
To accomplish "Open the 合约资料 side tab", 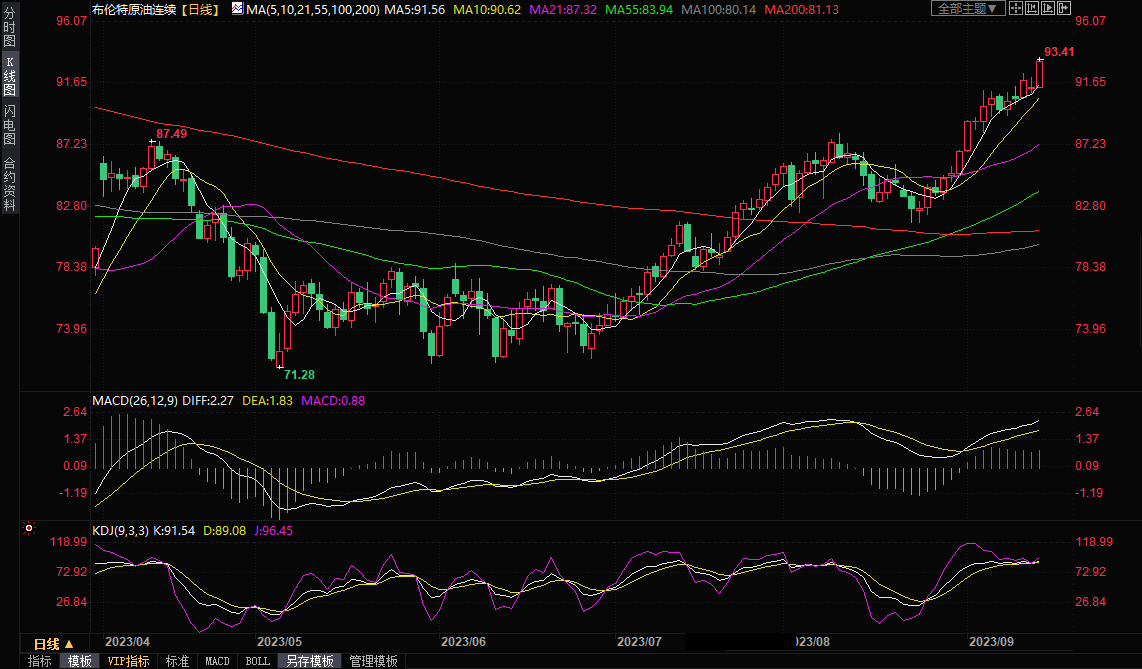I will click(x=10, y=184).
